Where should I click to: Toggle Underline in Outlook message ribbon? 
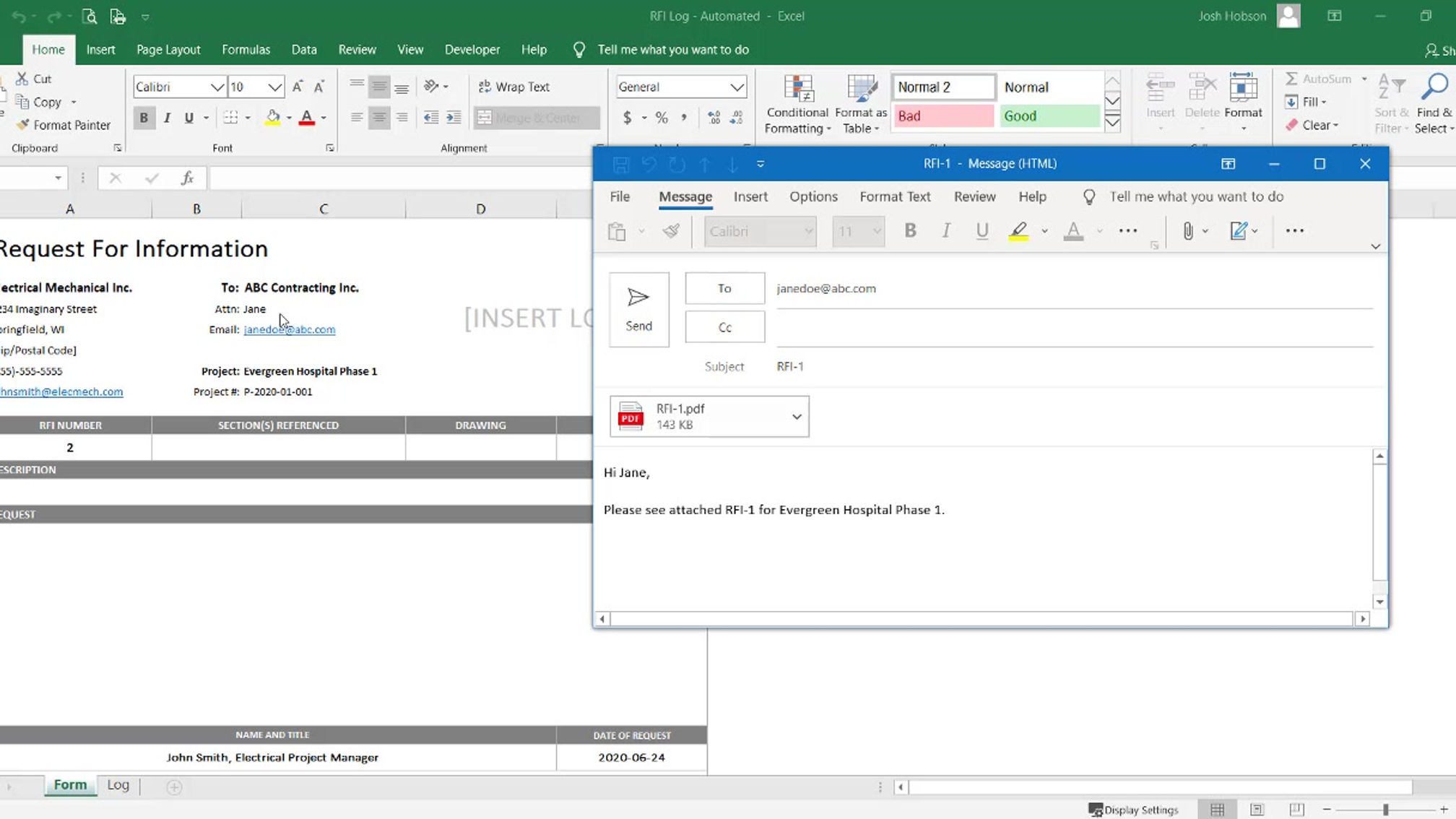click(981, 230)
